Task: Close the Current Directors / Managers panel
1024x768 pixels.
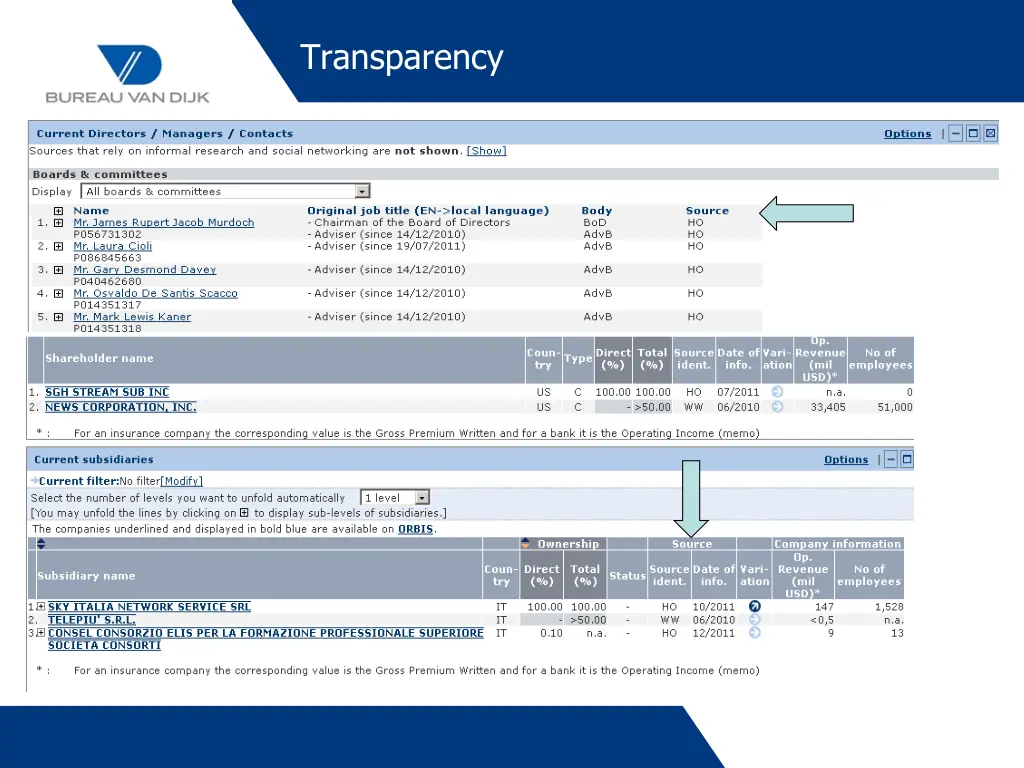Action: pyautogui.click(x=991, y=133)
